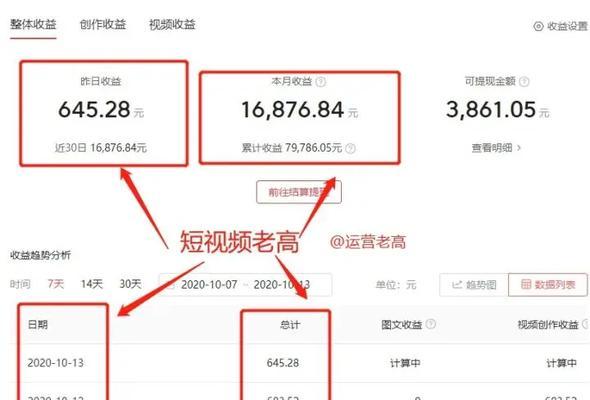Screen dimensions: 590x400
Task: Click the 总计 column header
Action: click(290, 325)
